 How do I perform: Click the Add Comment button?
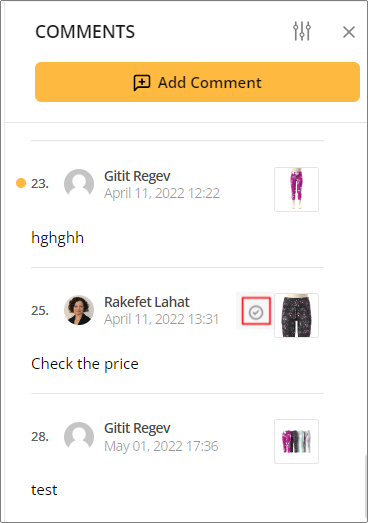click(197, 82)
